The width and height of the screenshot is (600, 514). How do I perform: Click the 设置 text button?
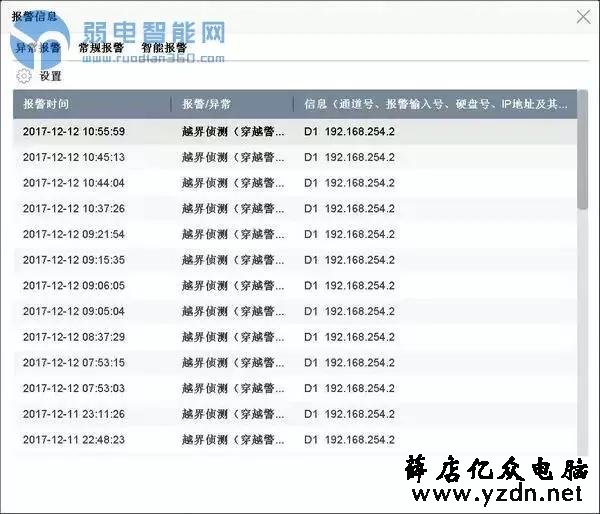coord(51,76)
